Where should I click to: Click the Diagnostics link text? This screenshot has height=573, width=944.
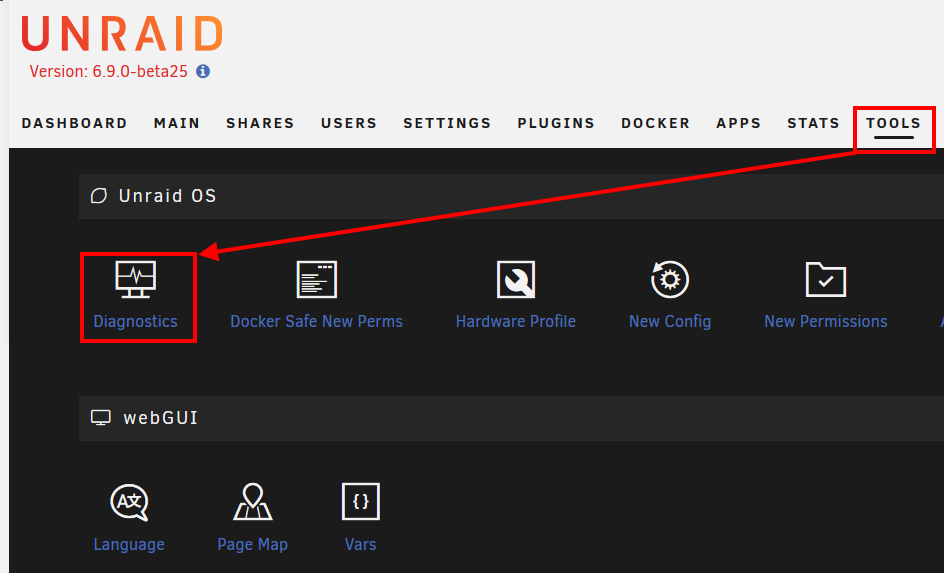pos(135,321)
